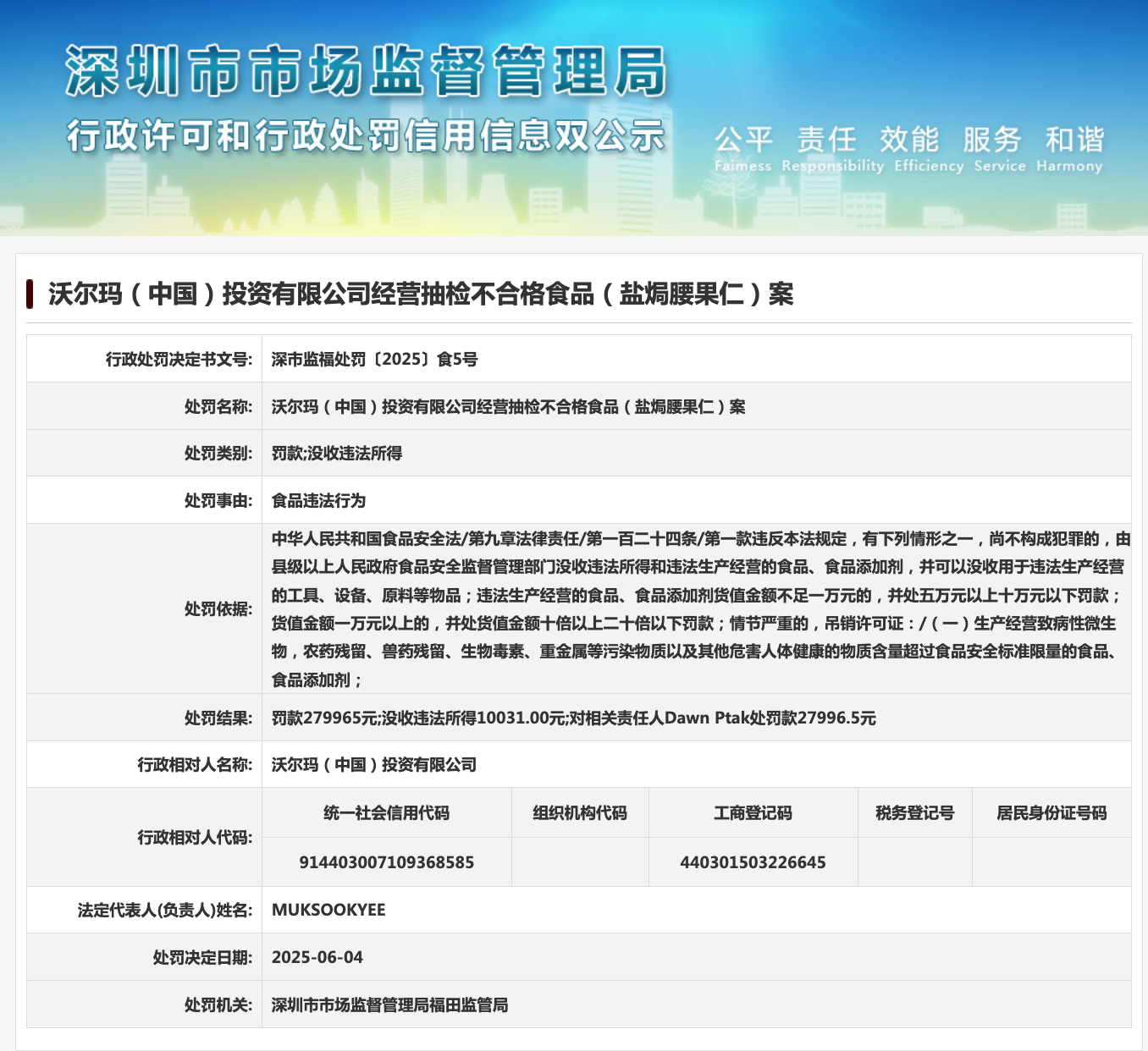1148x1051 pixels.
Task: Select the registration code 440301503226645
Action: pos(753,862)
